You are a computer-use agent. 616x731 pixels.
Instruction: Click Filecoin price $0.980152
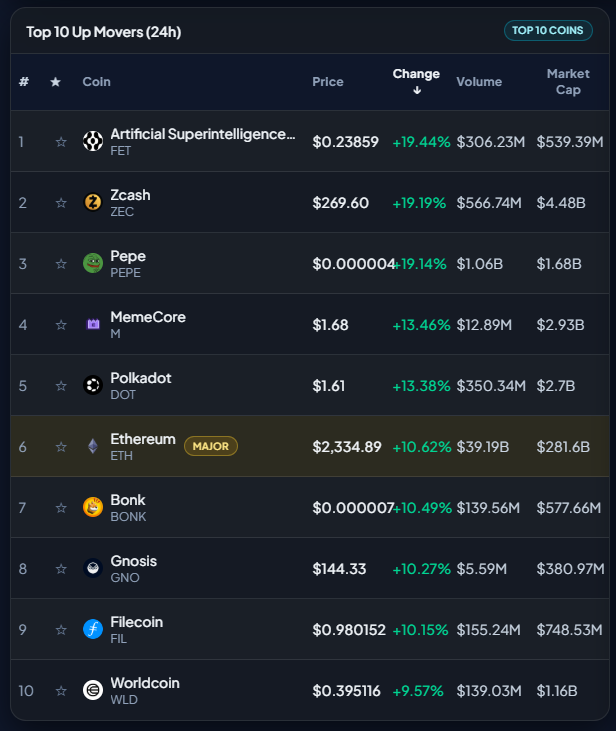point(349,630)
